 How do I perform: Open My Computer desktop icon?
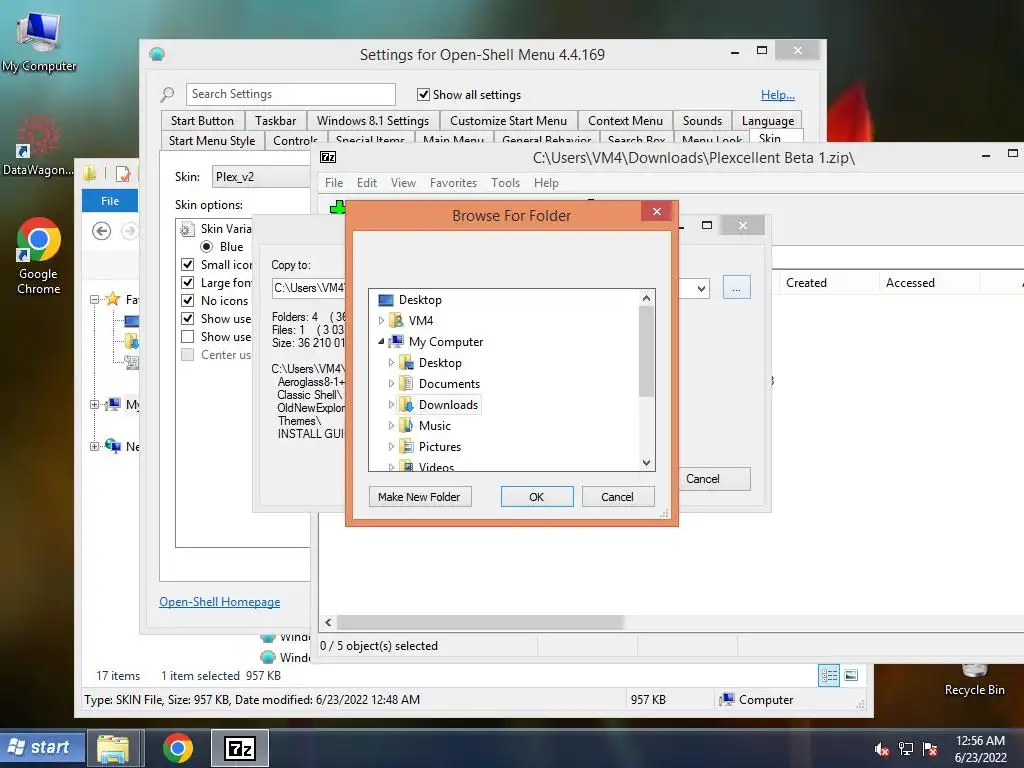point(39,42)
